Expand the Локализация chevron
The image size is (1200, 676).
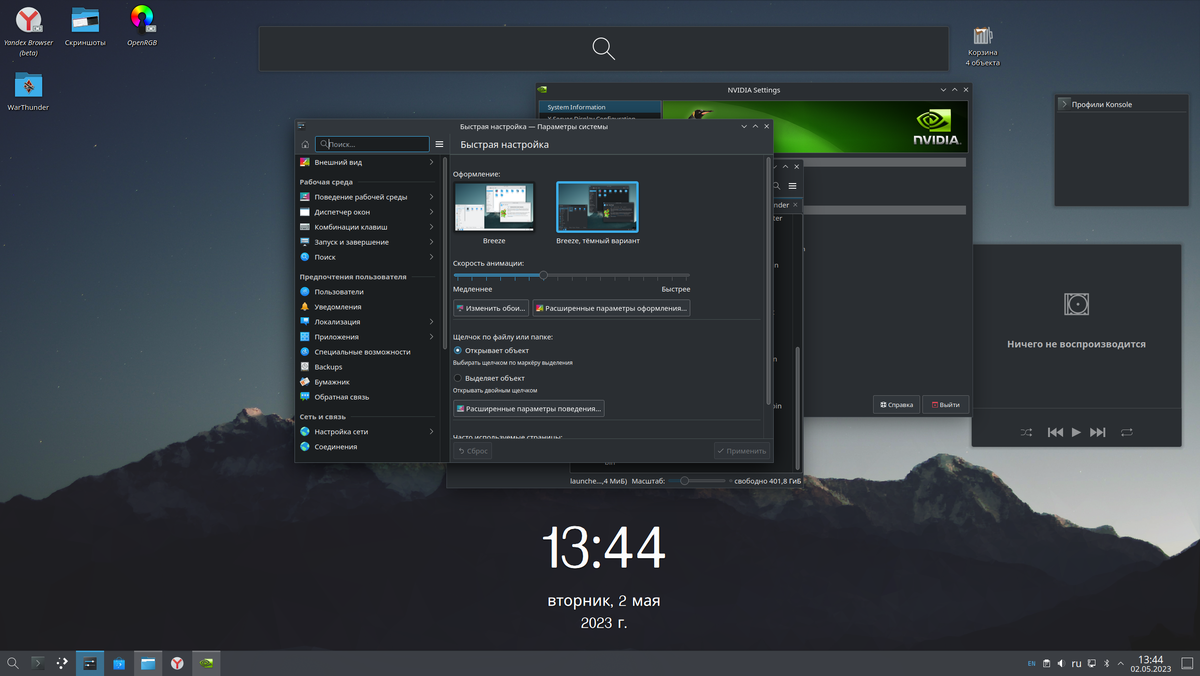(x=432, y=322)
